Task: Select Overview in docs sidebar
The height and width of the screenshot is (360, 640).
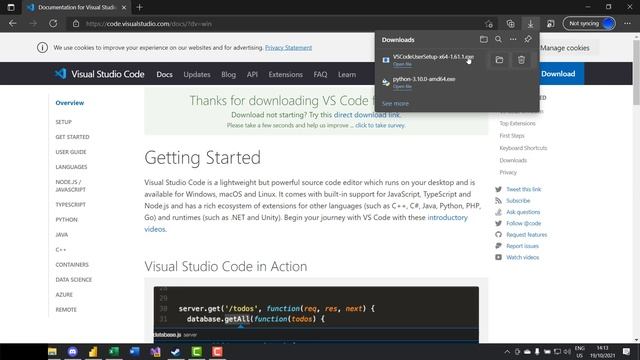Action: [x=70, y=103]
